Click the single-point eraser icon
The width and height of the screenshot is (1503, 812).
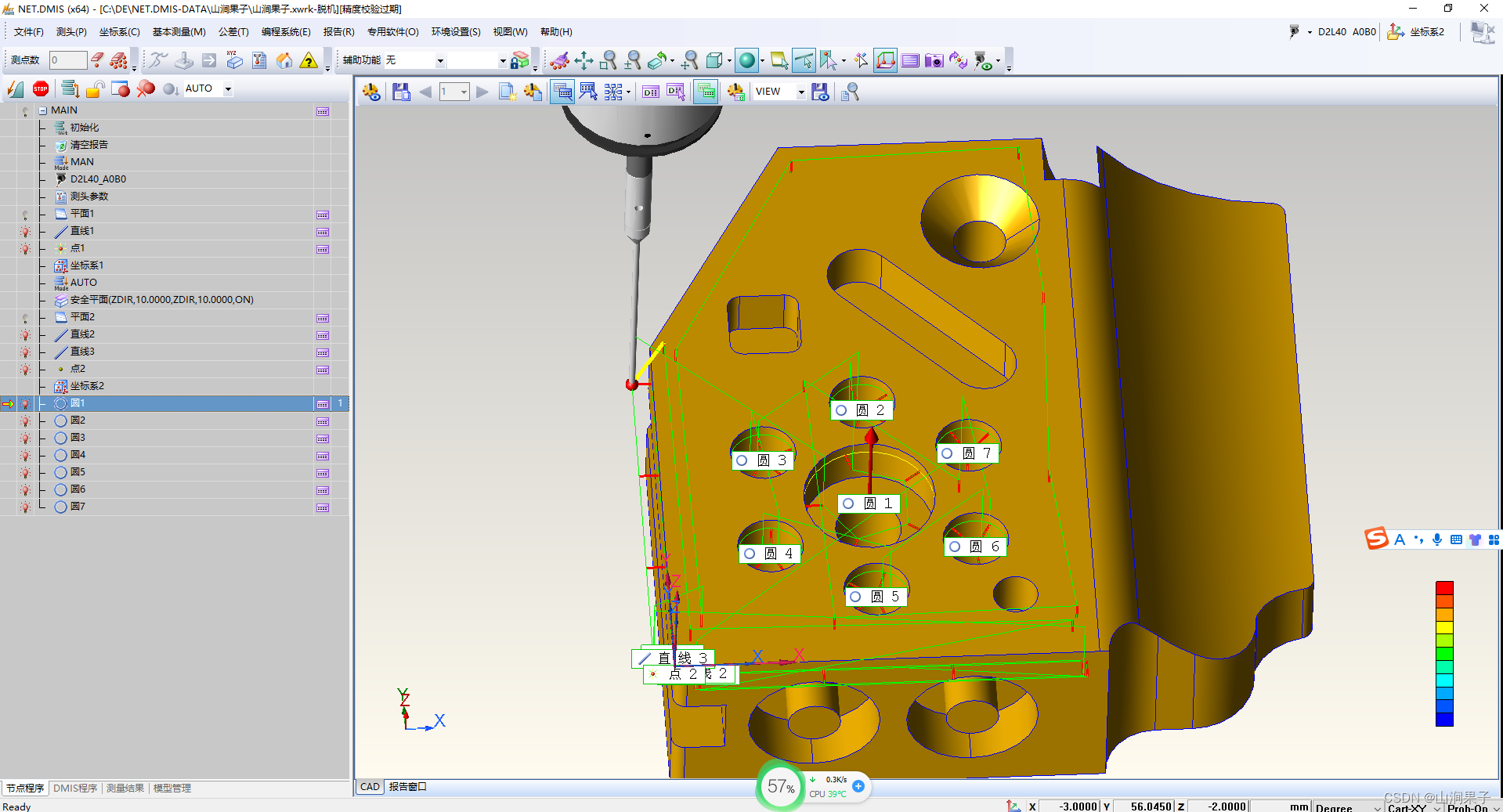(97, 60)
